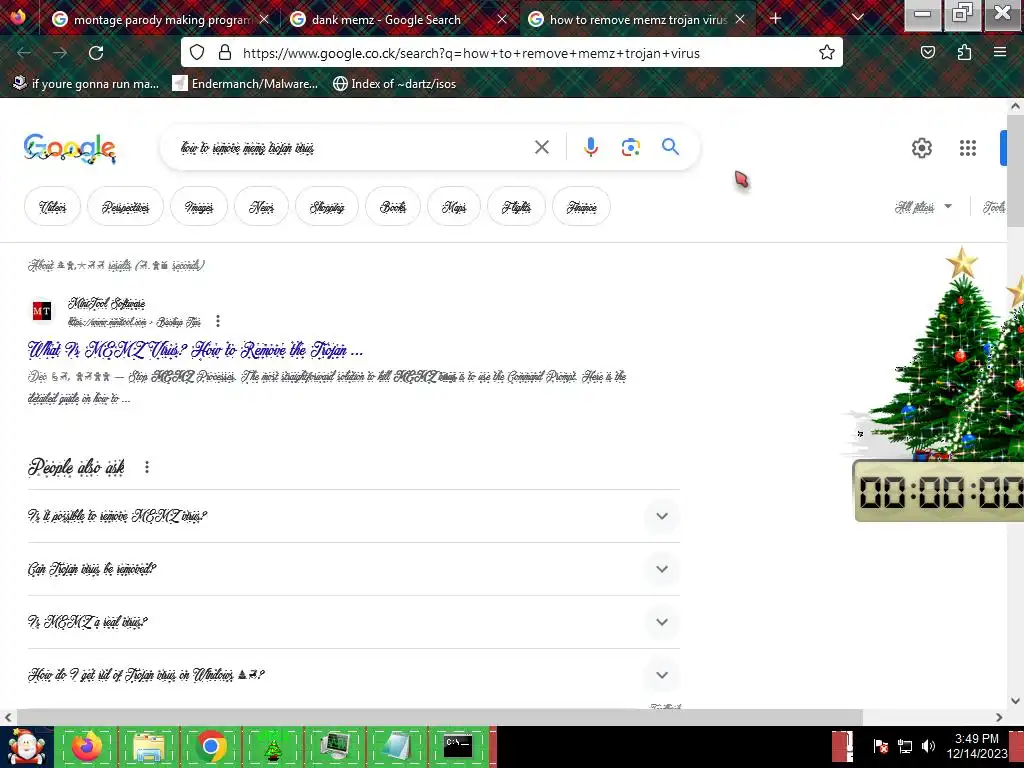Click the Google holiday logo

click(70, 149)
